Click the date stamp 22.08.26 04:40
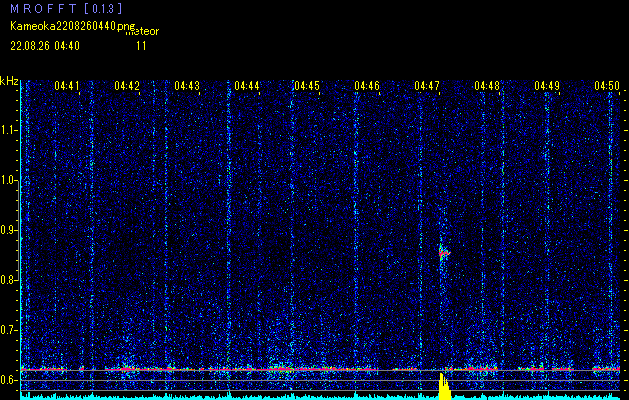This screenshot has width=629, height=400. (x=45, y=46)
